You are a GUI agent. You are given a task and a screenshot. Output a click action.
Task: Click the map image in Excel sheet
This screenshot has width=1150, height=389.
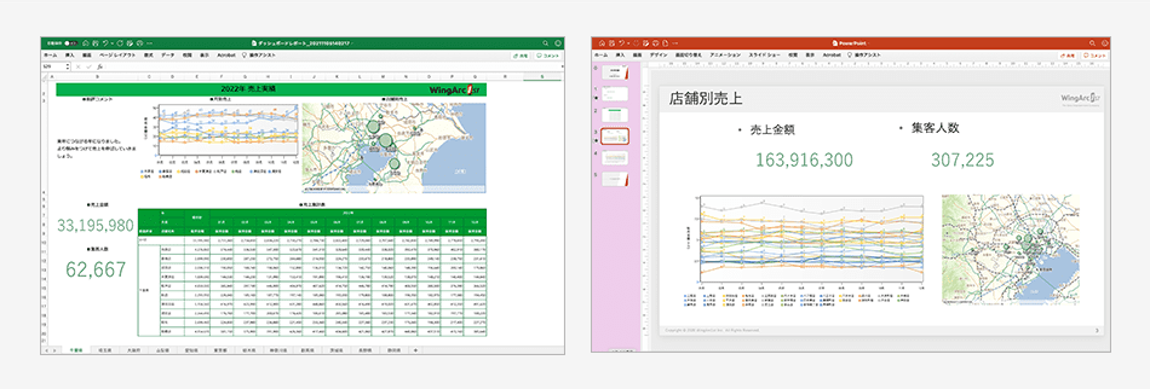(394, 148)
